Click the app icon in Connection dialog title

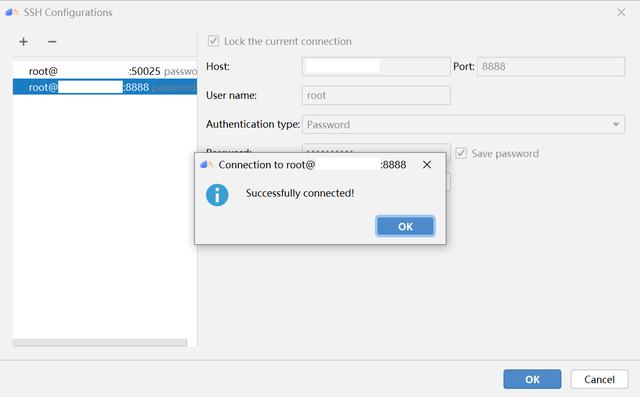[x=207, y=164]
